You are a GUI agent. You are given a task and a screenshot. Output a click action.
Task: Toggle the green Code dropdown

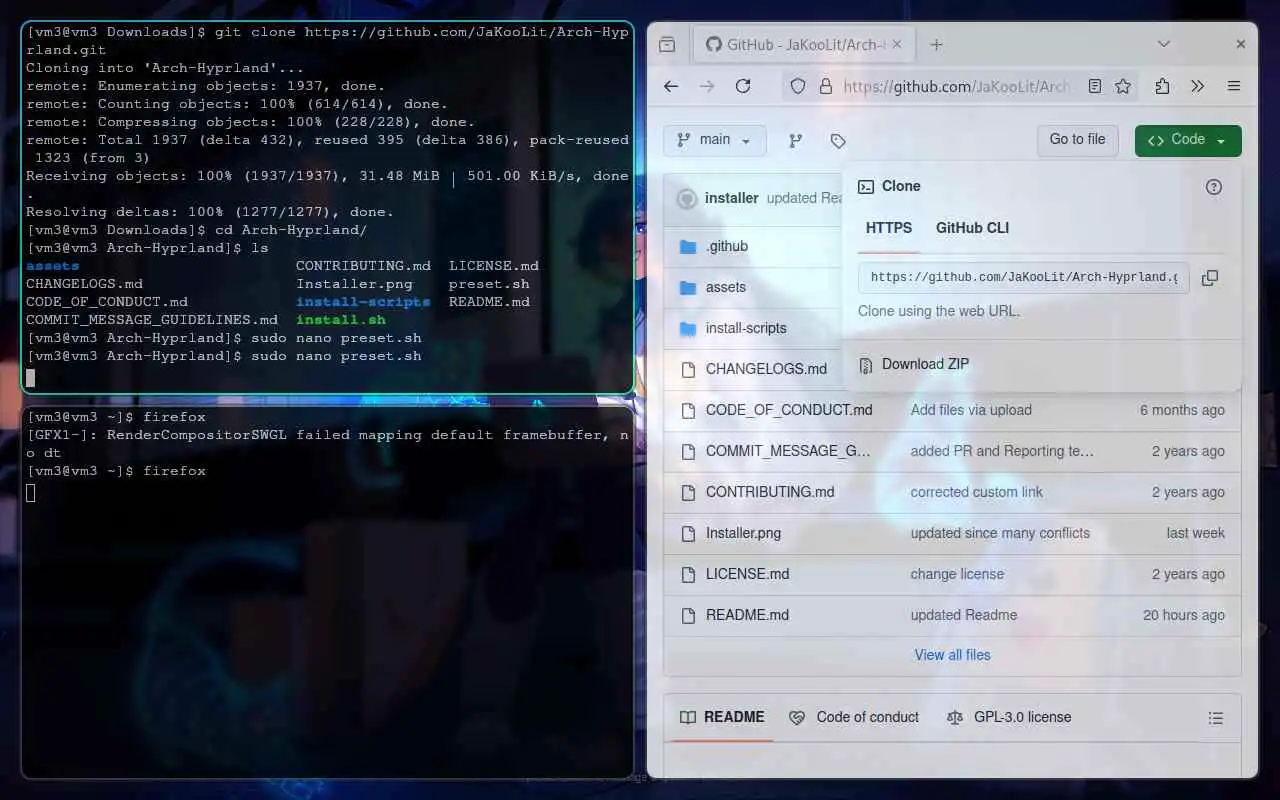click(1188, 140)
